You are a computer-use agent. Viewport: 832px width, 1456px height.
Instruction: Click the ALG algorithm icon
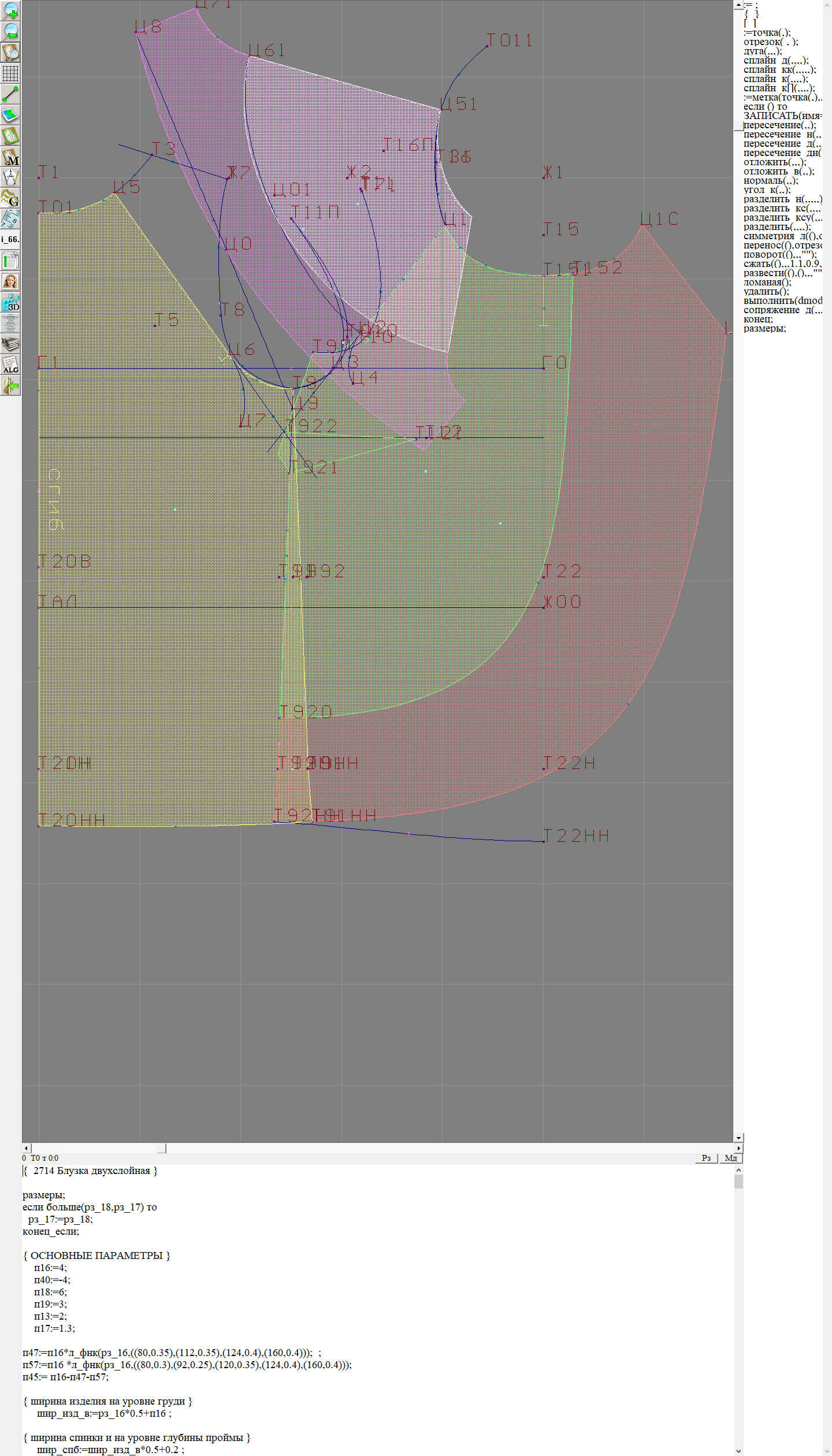point(10,365)
